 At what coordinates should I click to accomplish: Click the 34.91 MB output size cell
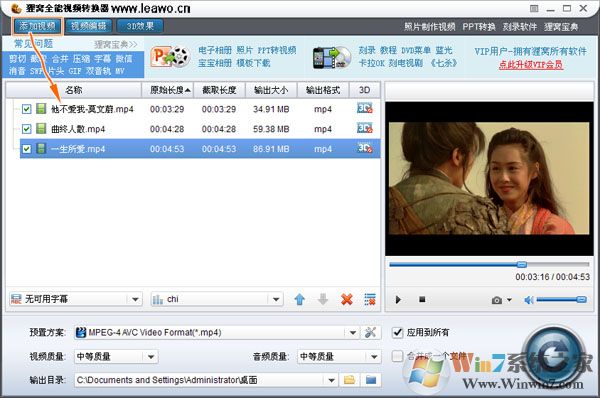pyautogui.click(x=271, y=109)
